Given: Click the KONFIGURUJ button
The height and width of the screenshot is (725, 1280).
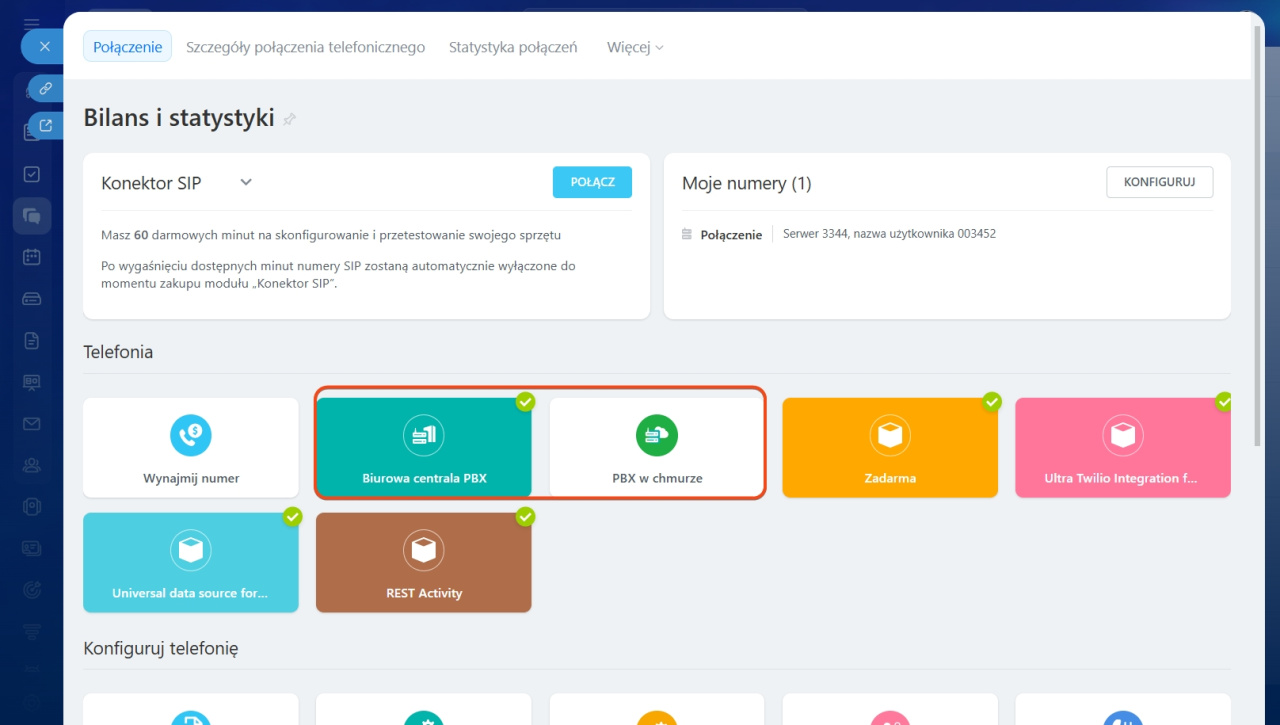Looking at the screenshot, I should [1159, 182].
